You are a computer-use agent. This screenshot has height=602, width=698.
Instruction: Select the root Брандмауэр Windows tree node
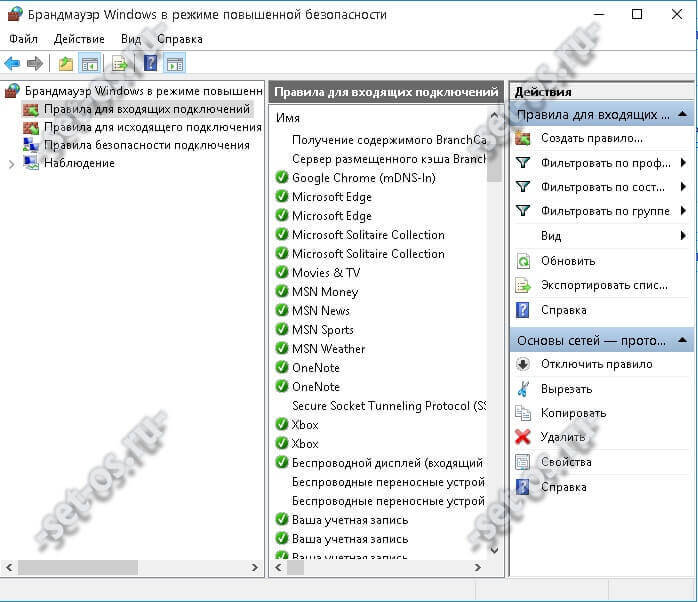tap(143, 91)
